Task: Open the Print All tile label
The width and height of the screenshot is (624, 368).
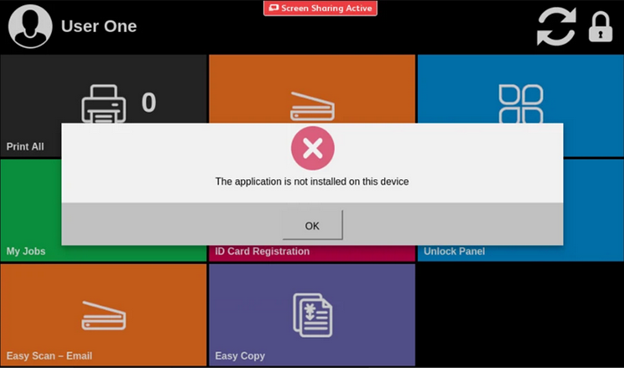Action: pos(25,146)
